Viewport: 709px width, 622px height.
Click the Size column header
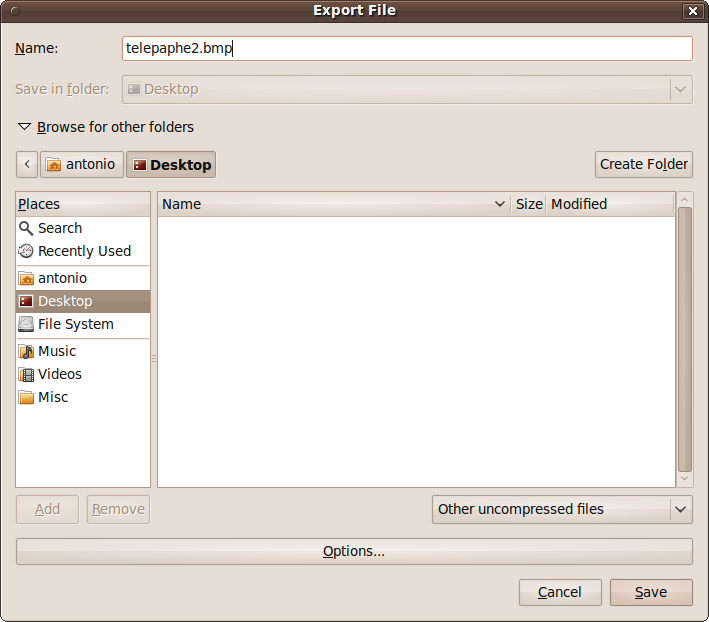point(529,204)
